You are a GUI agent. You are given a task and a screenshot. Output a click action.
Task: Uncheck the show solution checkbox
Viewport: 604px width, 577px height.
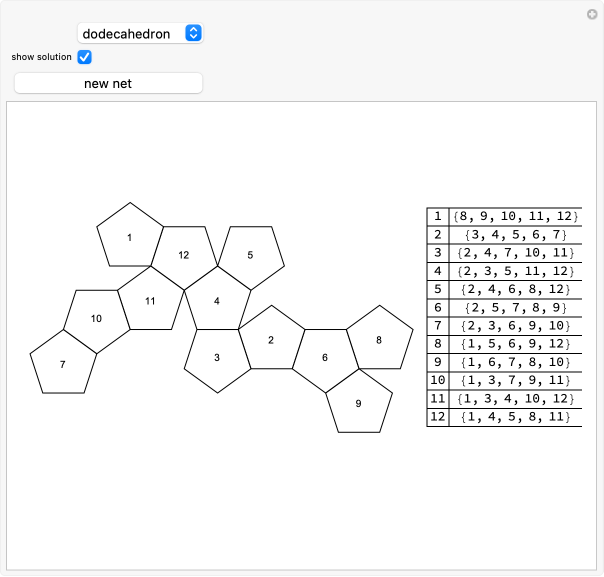(x=84, y=57)
